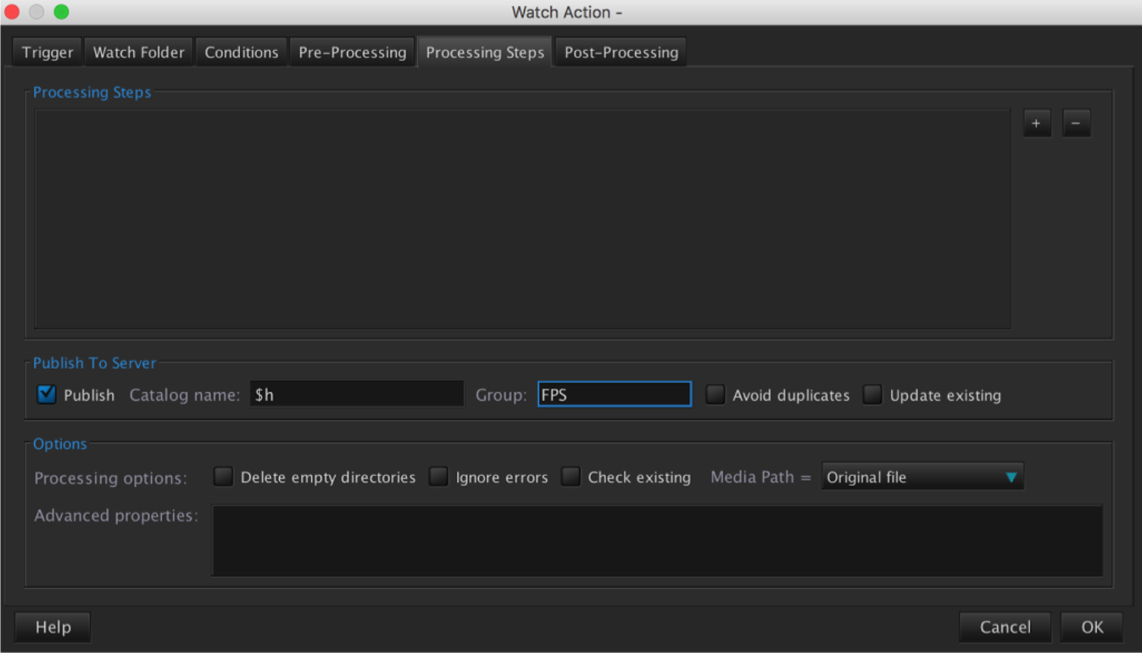Click inside the Advanced properties text area

[657, 540]
